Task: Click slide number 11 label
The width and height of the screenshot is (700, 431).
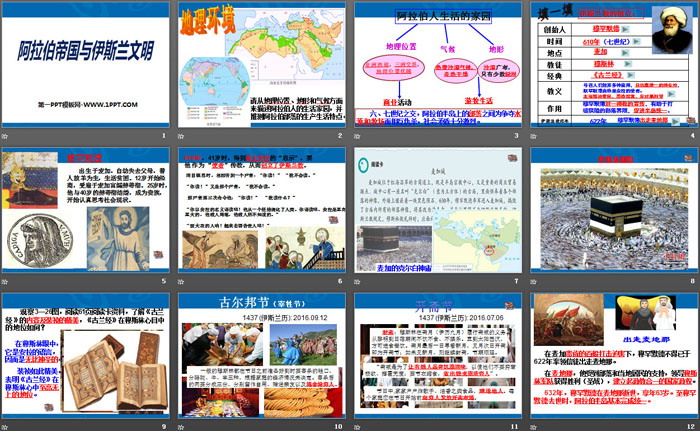Action: pyautogui.click(x=515, y=427)
